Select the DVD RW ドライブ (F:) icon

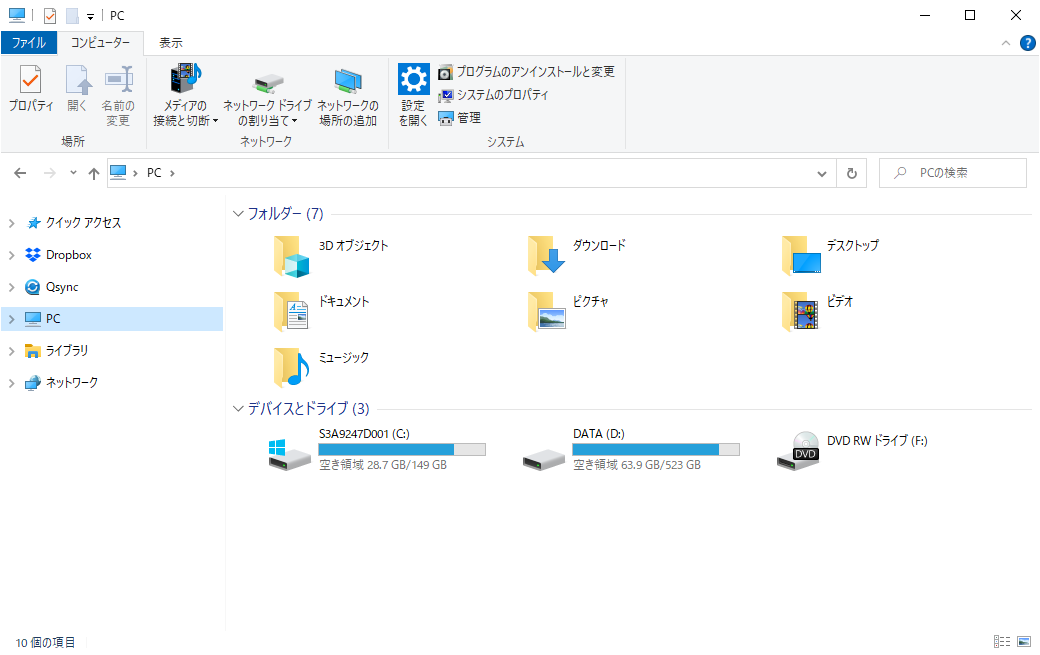click(x=798, y=451)
